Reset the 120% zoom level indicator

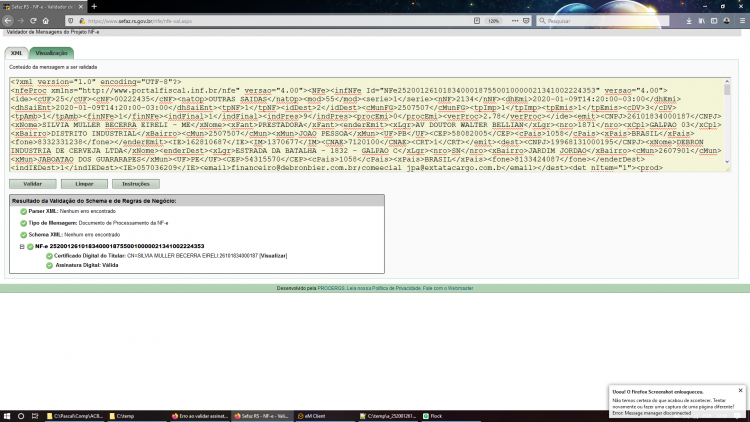point(494,21)
